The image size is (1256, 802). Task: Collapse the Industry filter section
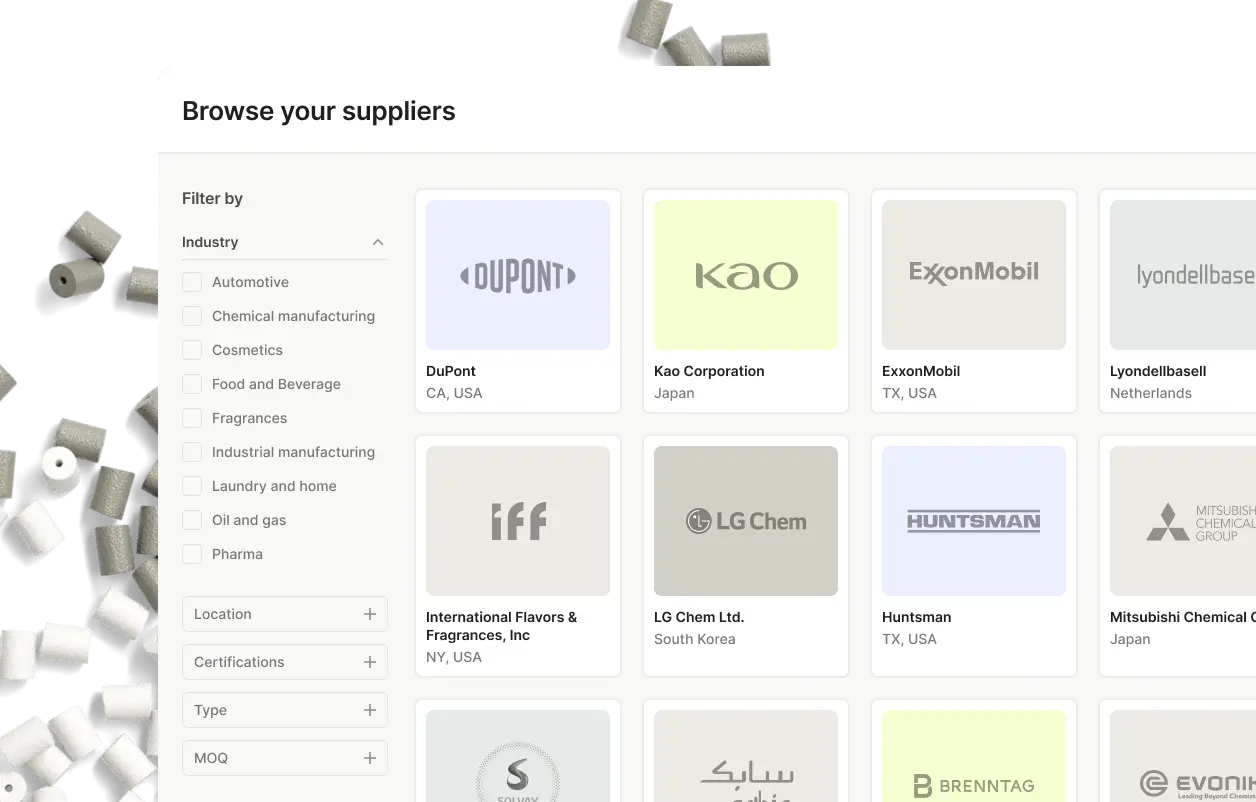[x=378, y=241]
